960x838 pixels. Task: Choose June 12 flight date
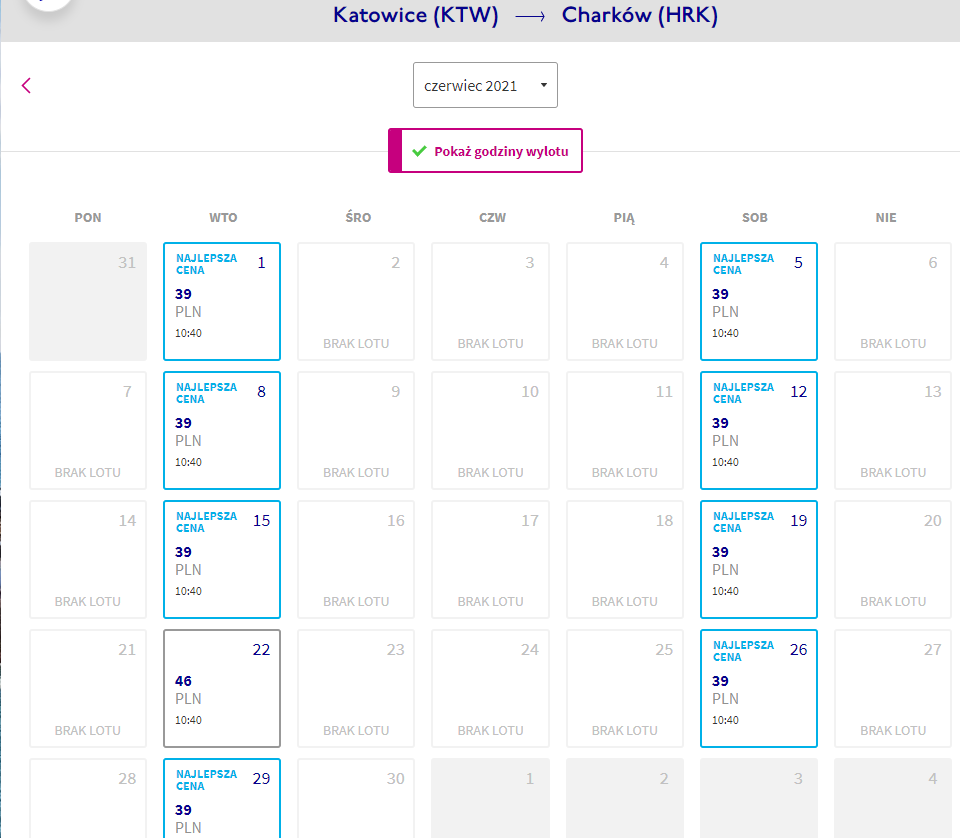(759, 430)
